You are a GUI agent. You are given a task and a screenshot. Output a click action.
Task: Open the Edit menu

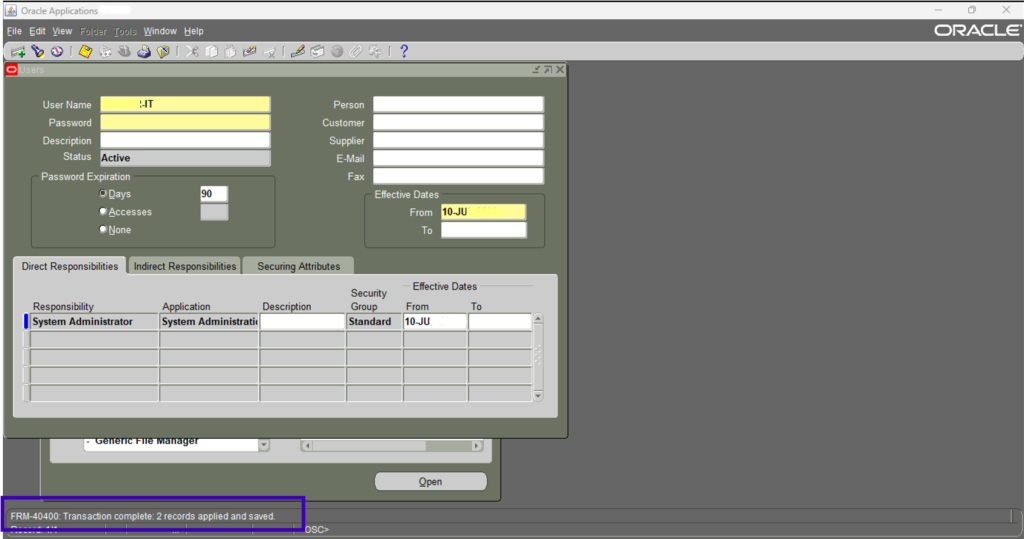[37, 31]
